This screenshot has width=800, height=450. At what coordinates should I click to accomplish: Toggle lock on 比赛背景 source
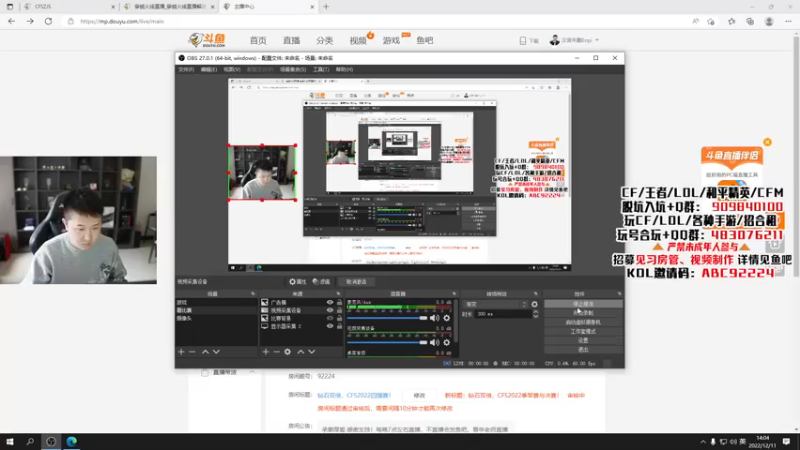click(339, 318)
